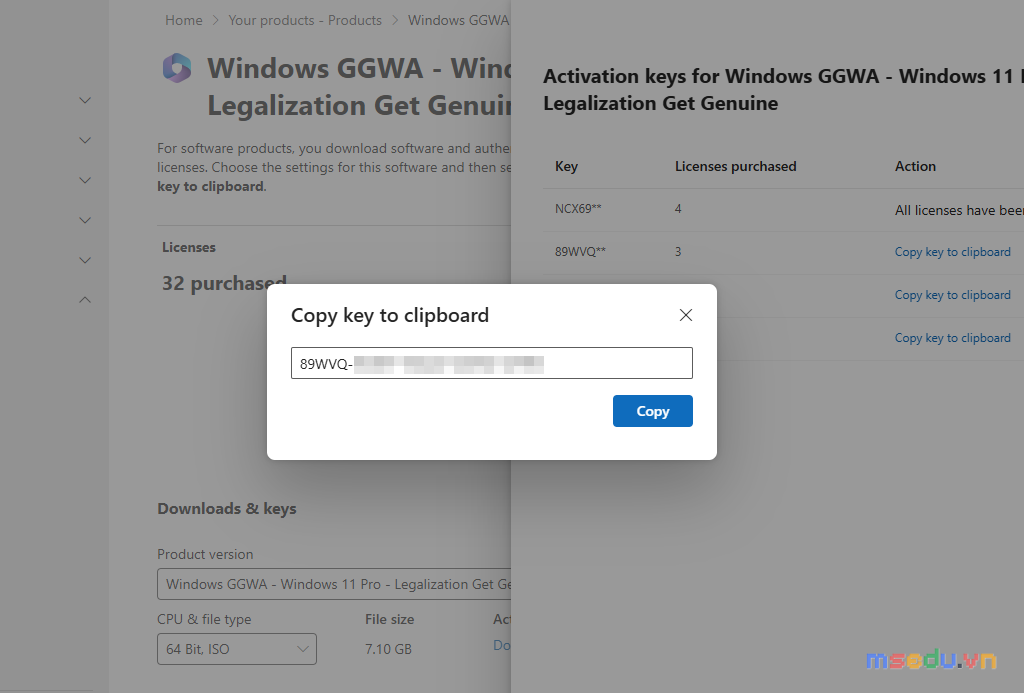Click the Copy key to clipboard link in the third table row
Image resolution: width=1024 pixels, height=693 pixels.
pyautogui.click(x=952, y=295)
